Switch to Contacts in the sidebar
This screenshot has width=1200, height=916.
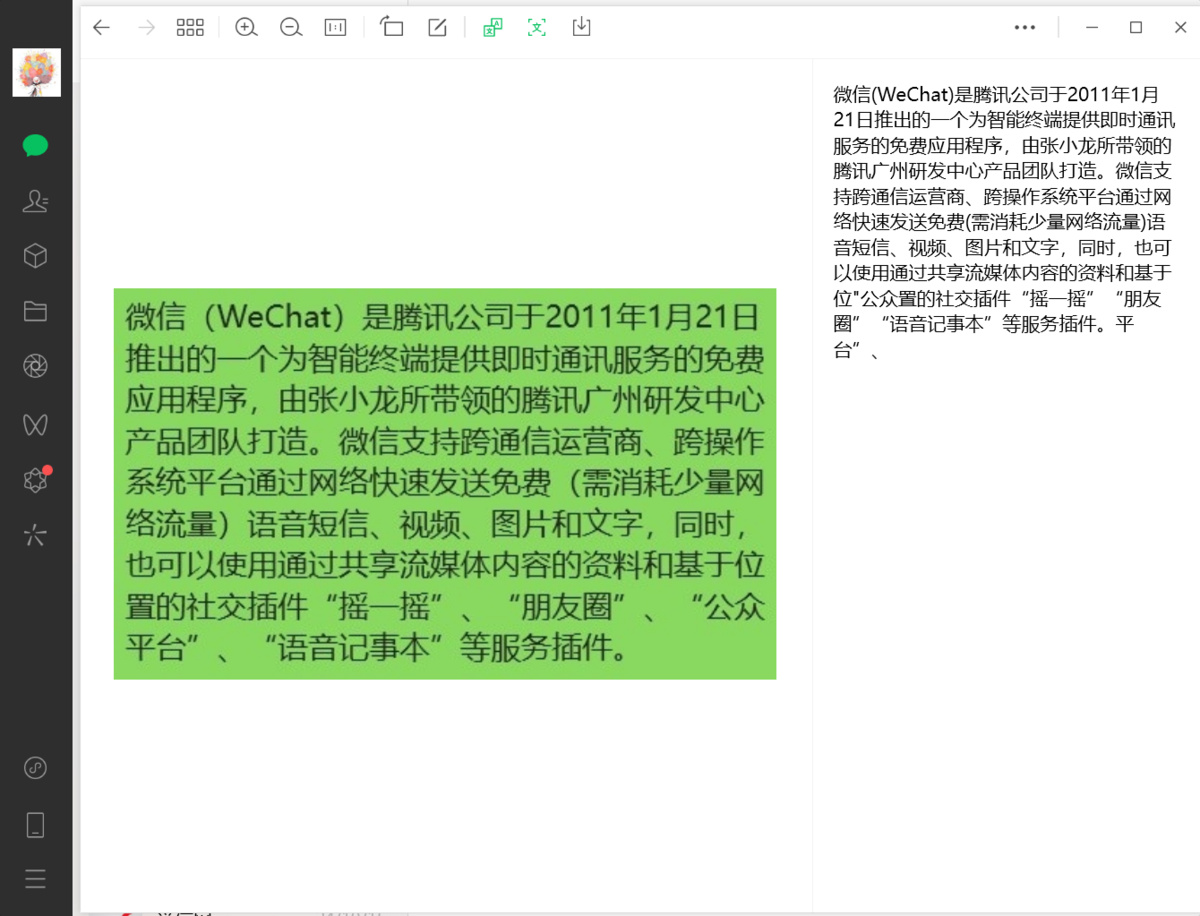[36, 201]
